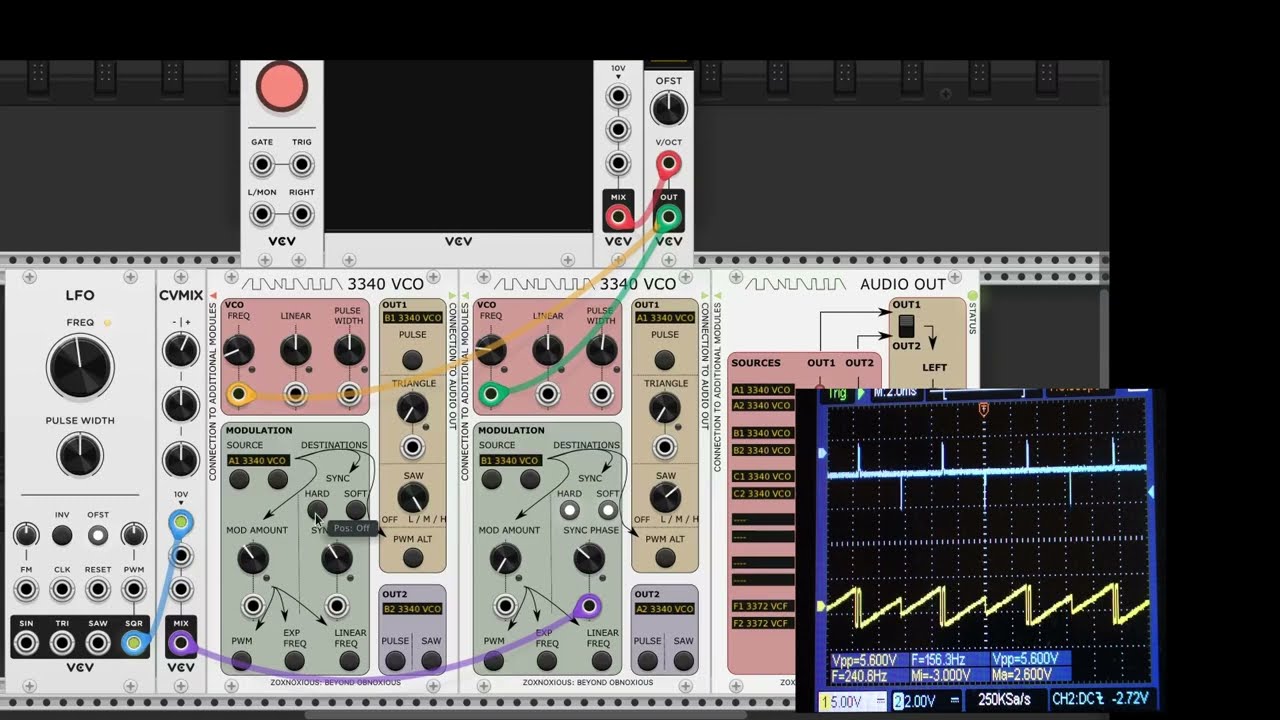Toggle HARD sync on the right 3340 VCO
The image size is (1280, 720).
point(569,510)
